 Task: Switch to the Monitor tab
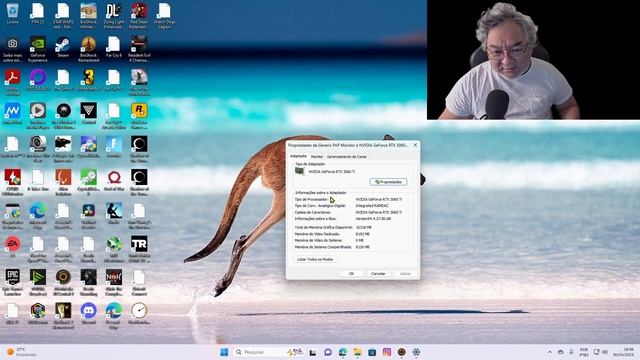317,156
